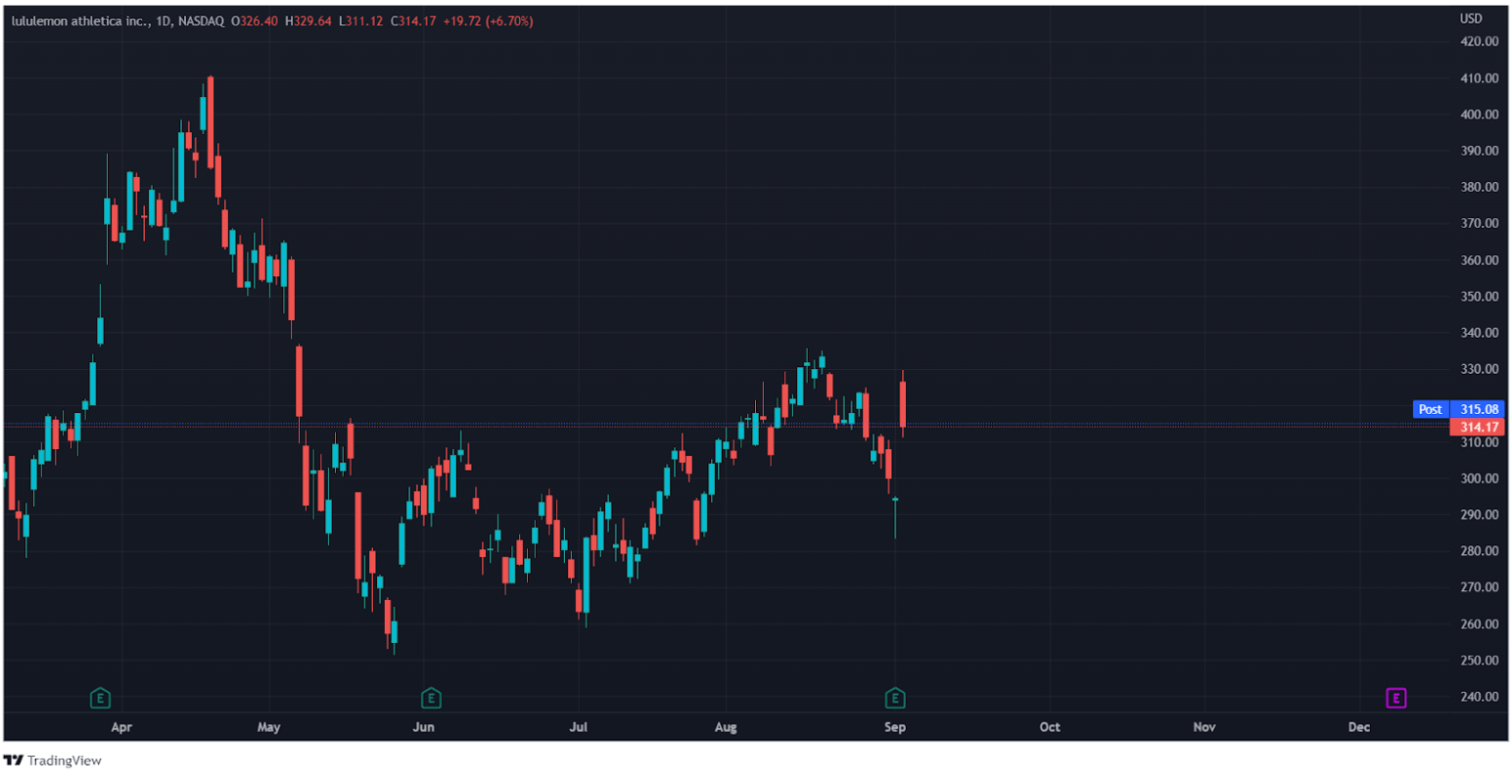Click the 280.00 price scale label

click(1480, 551)
